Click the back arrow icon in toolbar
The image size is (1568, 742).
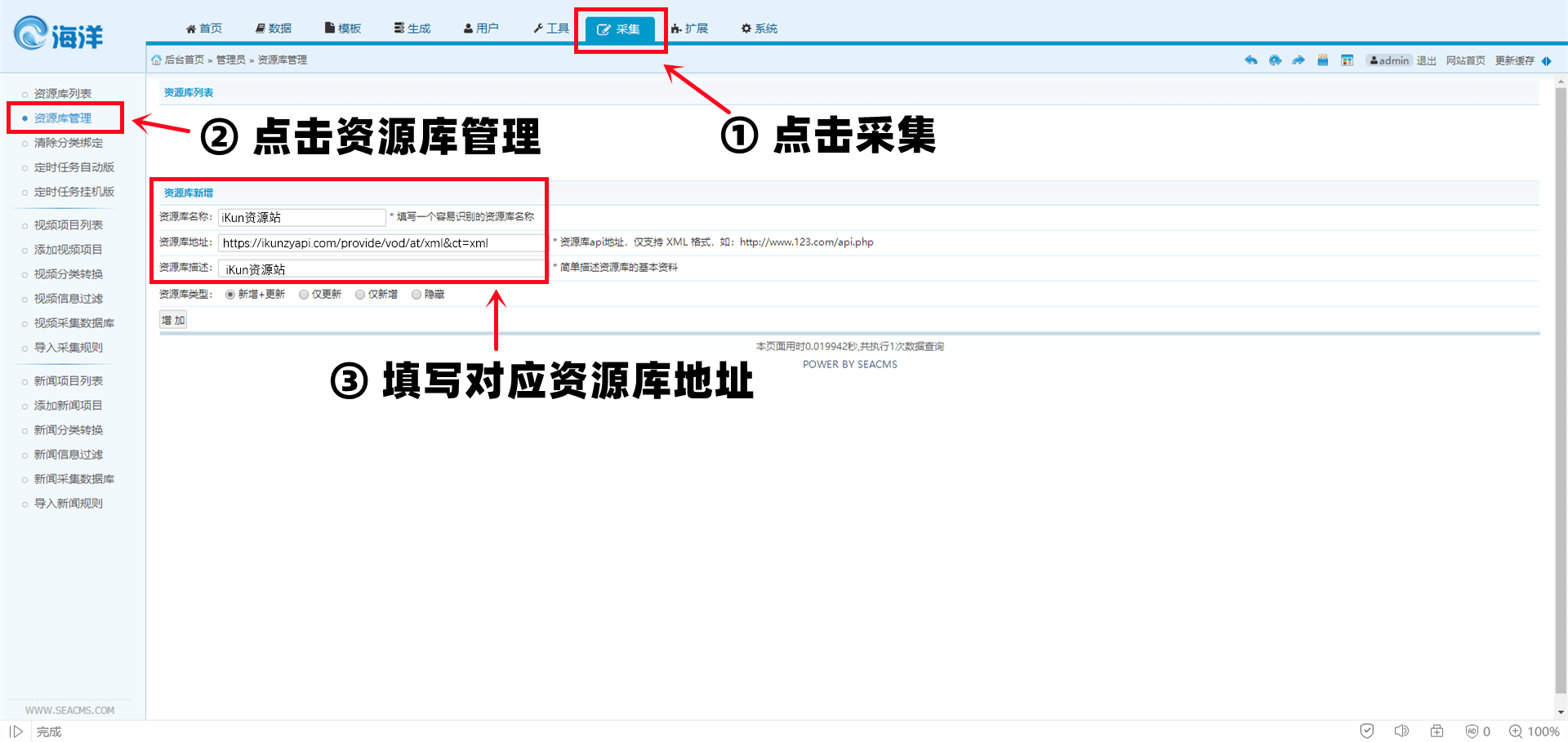[x=1250, y=60]
